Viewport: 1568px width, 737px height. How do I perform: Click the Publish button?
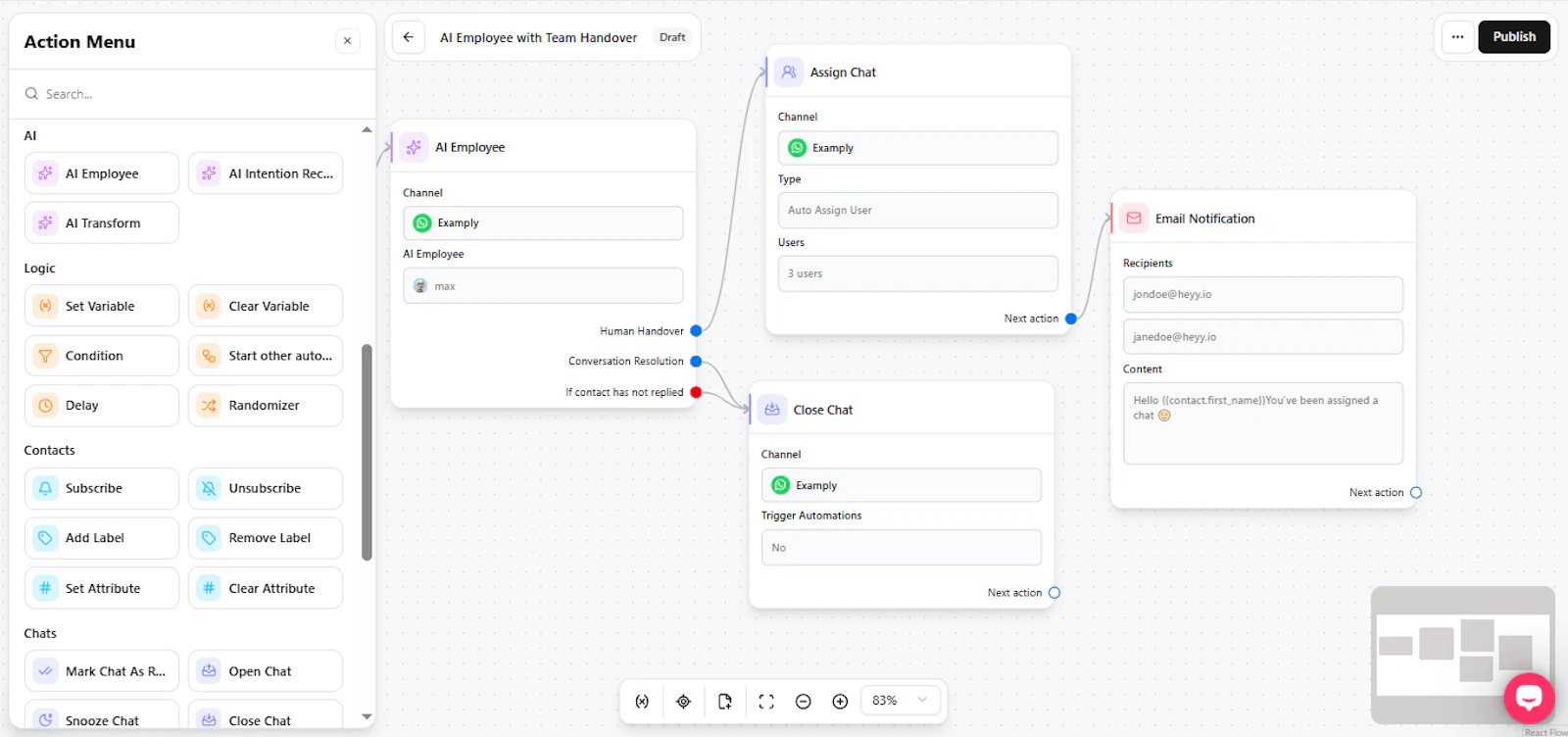click(x=1514, y=36)
